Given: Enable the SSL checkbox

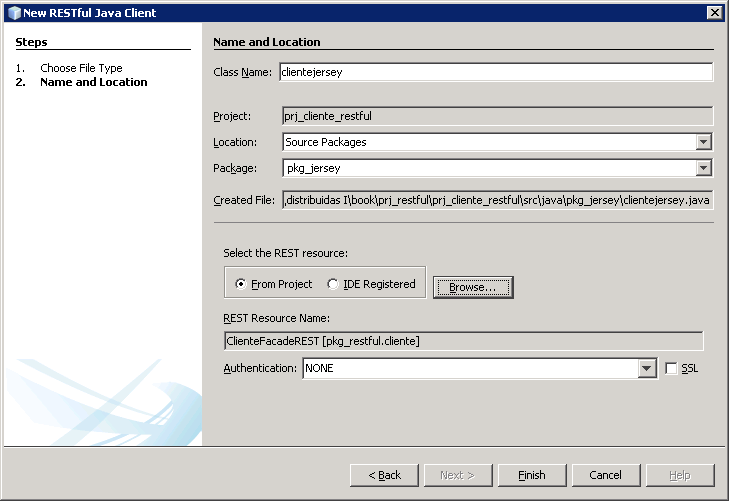Looking at the screenshot, I should coord(672,369).
